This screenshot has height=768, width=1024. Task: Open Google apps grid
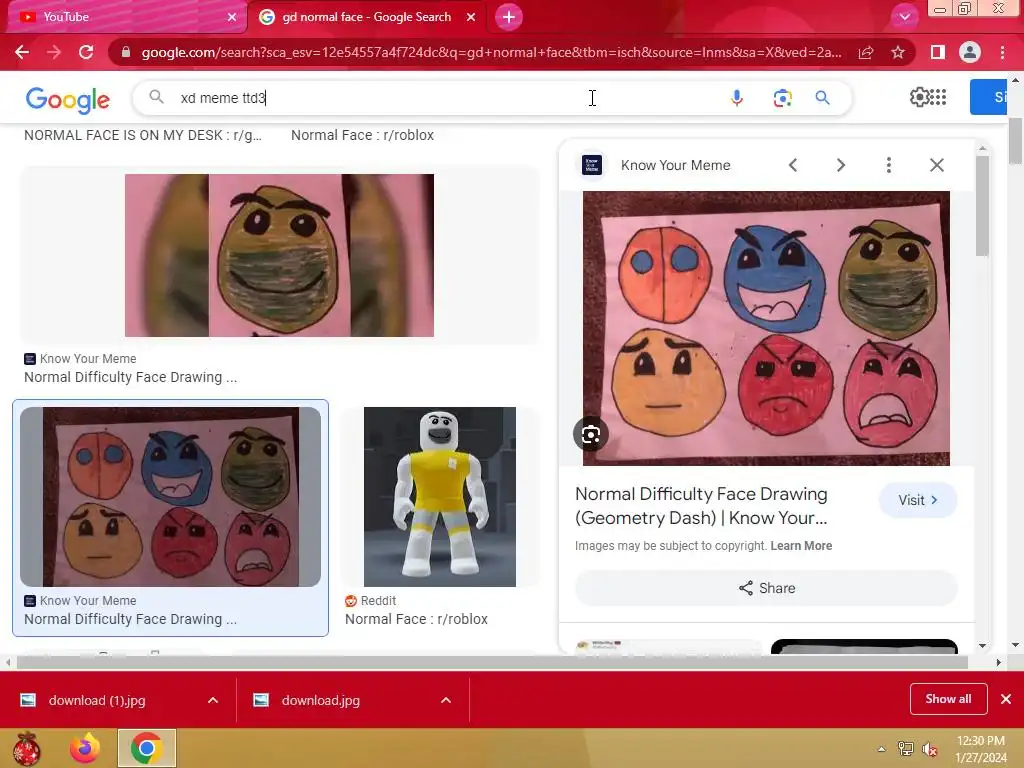pos(938,97)
